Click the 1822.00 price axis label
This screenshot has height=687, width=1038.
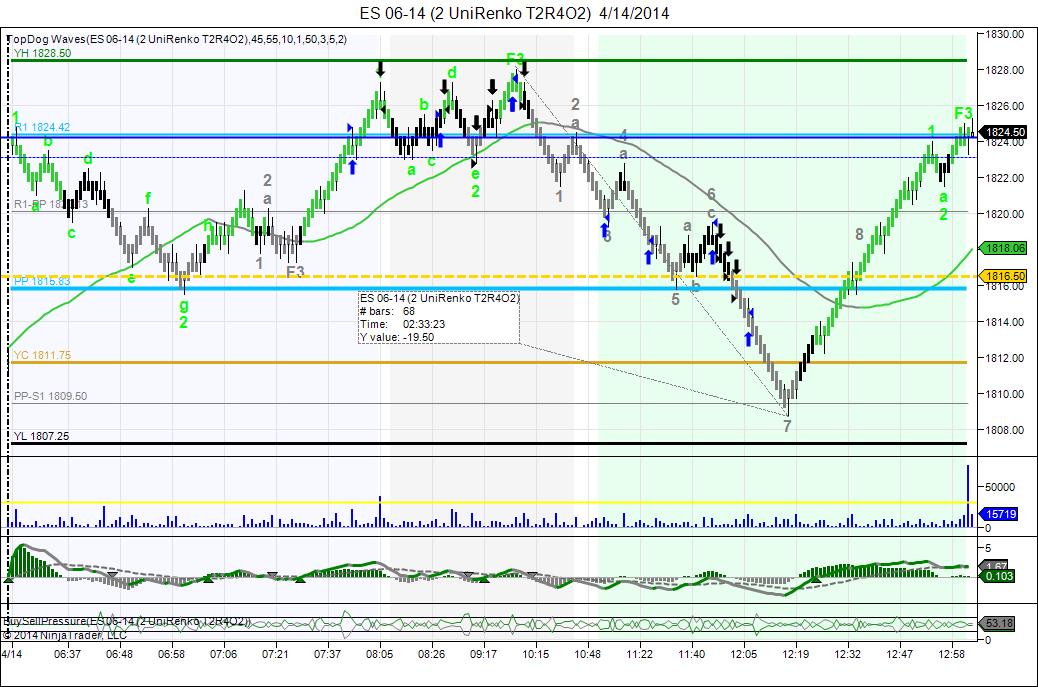coord(1004,178)
